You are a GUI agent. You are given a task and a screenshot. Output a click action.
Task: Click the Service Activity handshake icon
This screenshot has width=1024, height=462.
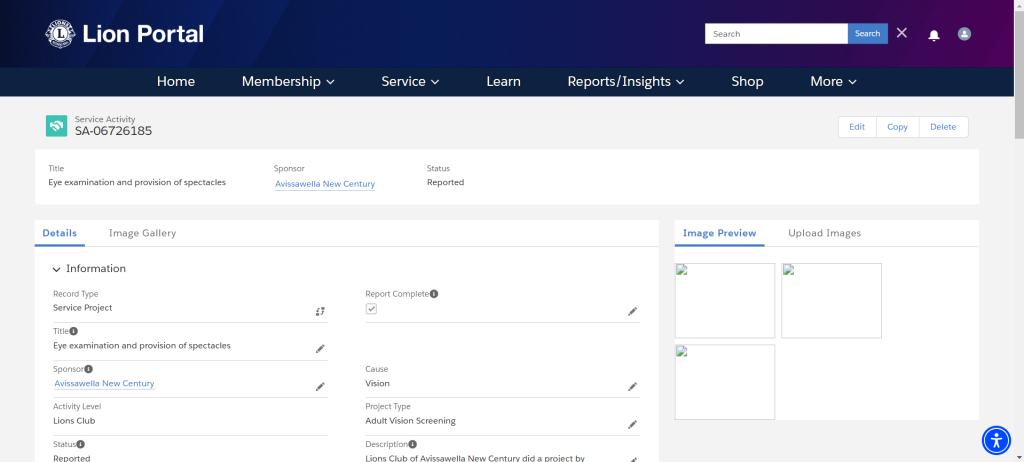(x=57, y=125)
